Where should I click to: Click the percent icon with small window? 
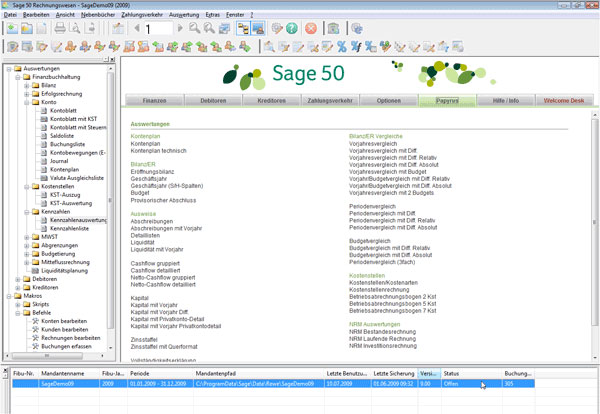tap(370, 47)
